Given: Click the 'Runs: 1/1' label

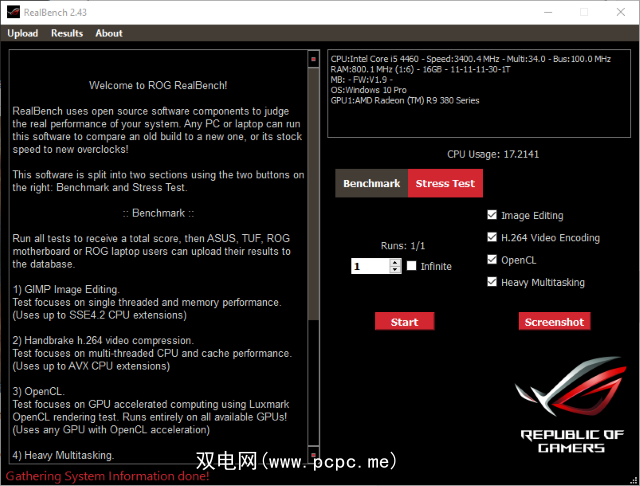Looking at the screenshot, I should (x=403, y=246).
